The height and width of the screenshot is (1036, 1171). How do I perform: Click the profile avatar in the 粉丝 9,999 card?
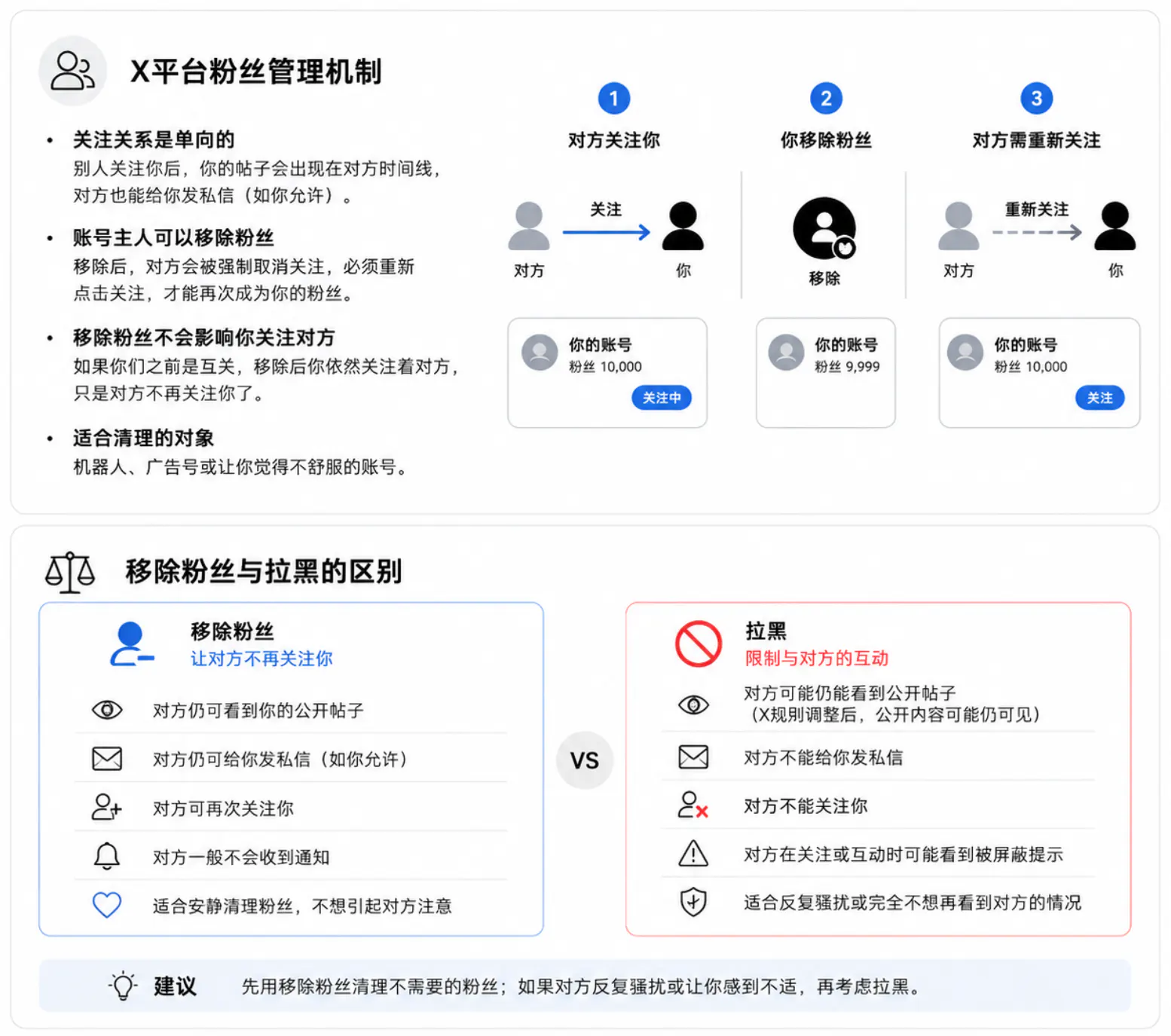pyautogui.click(x=787, y=353)
